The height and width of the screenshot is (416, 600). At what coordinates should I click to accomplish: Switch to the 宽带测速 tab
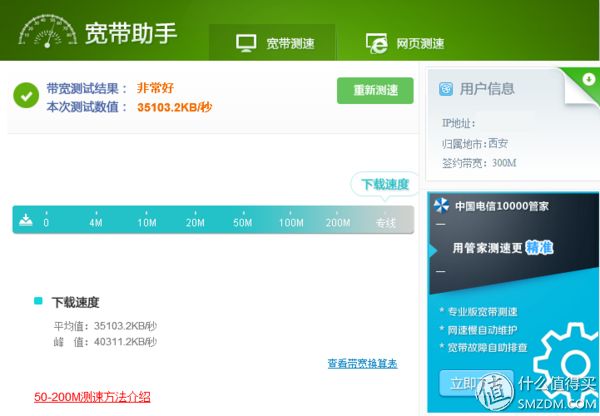[x=272, y=42]
